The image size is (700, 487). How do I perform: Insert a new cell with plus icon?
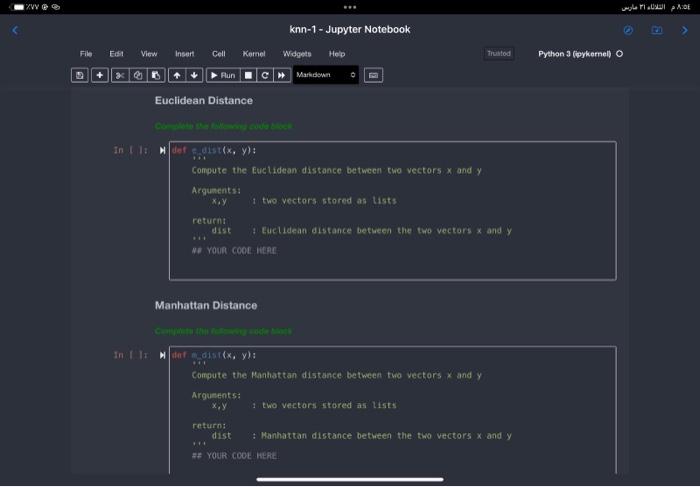click(100, 75)
